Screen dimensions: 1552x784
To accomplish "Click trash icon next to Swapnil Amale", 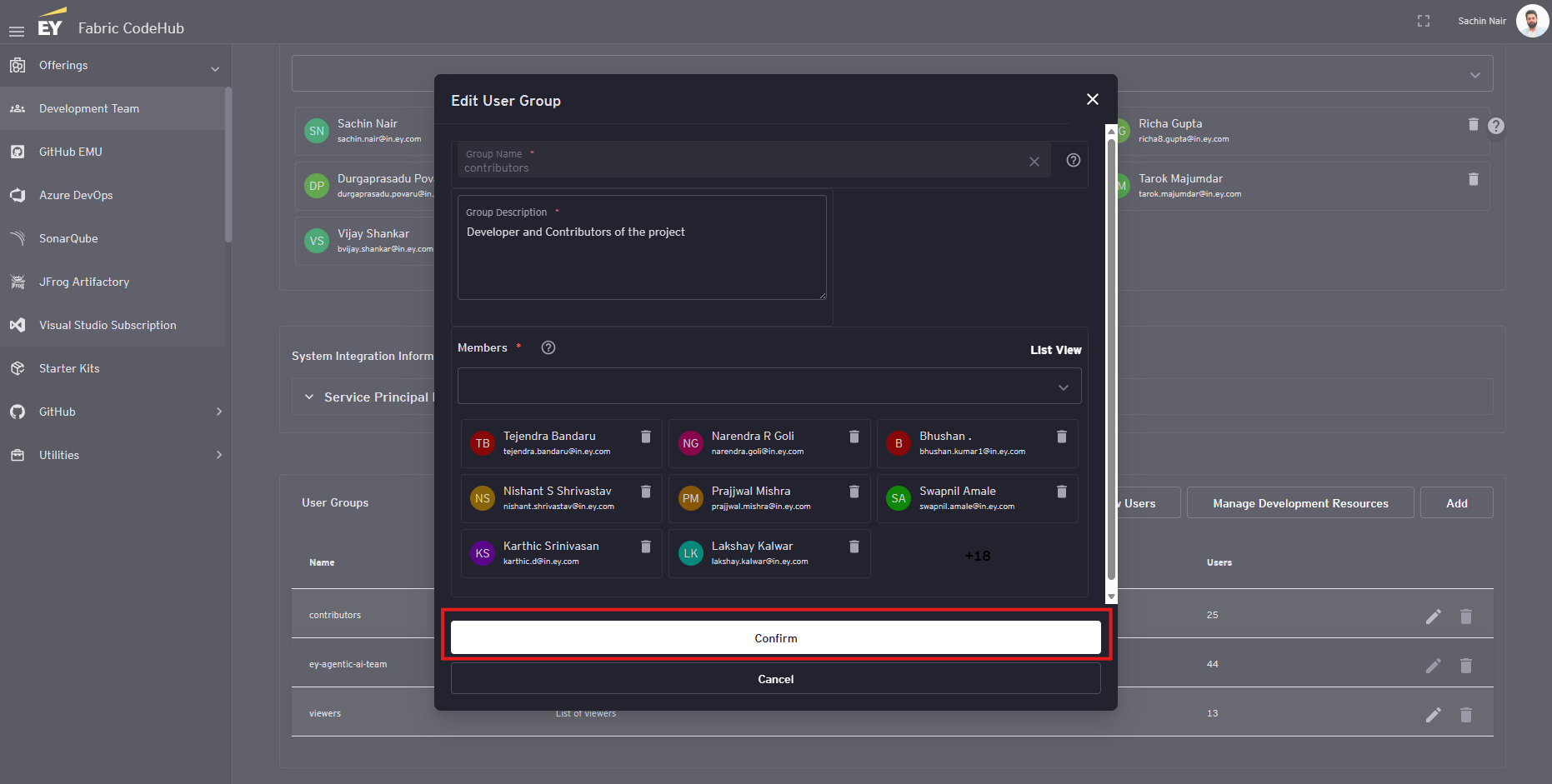I will (x=1061, y=492).
